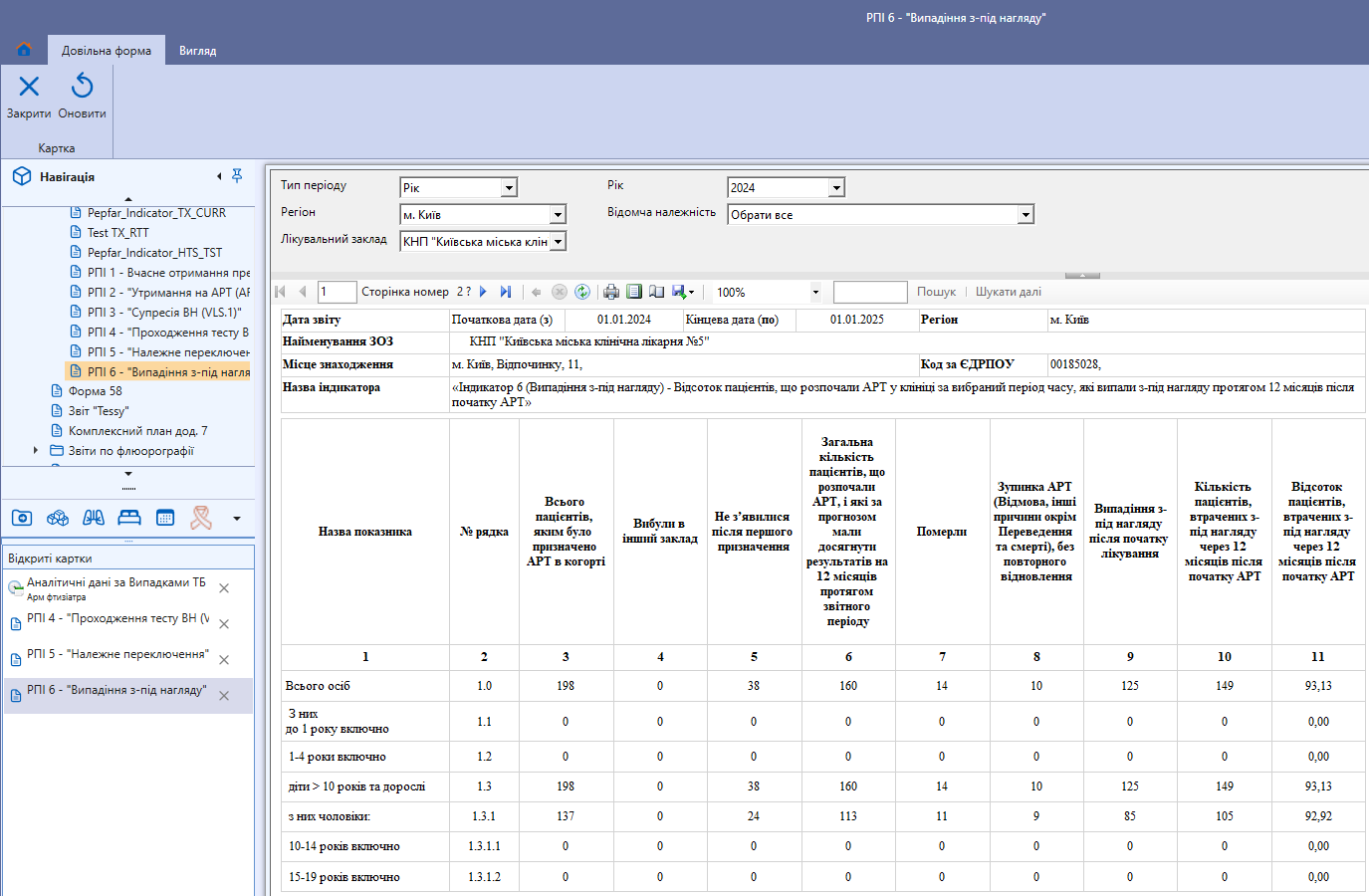This screenshot has height=896, width=1369.
Task: Open the Рік 2024 dropdown
Action: coord(836,187)
